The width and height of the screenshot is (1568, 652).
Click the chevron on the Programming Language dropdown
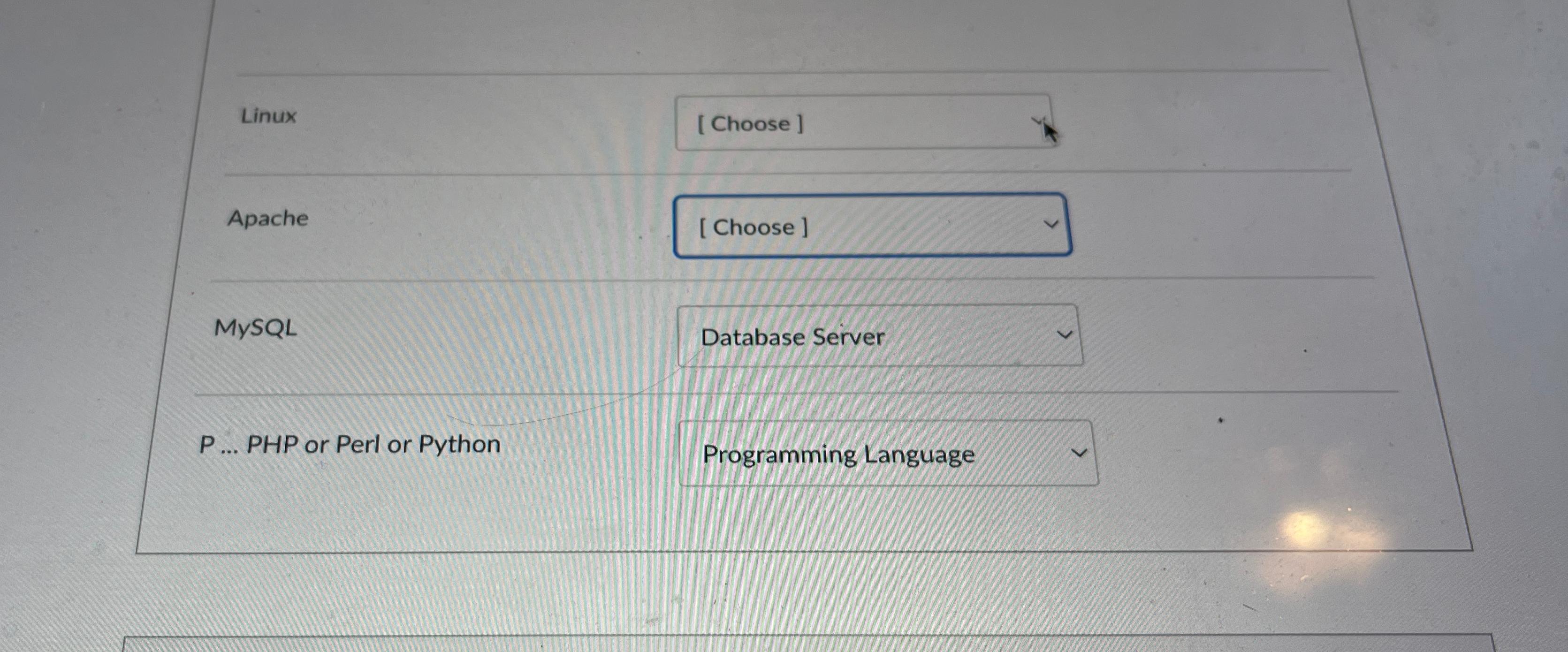[1079, 452]
